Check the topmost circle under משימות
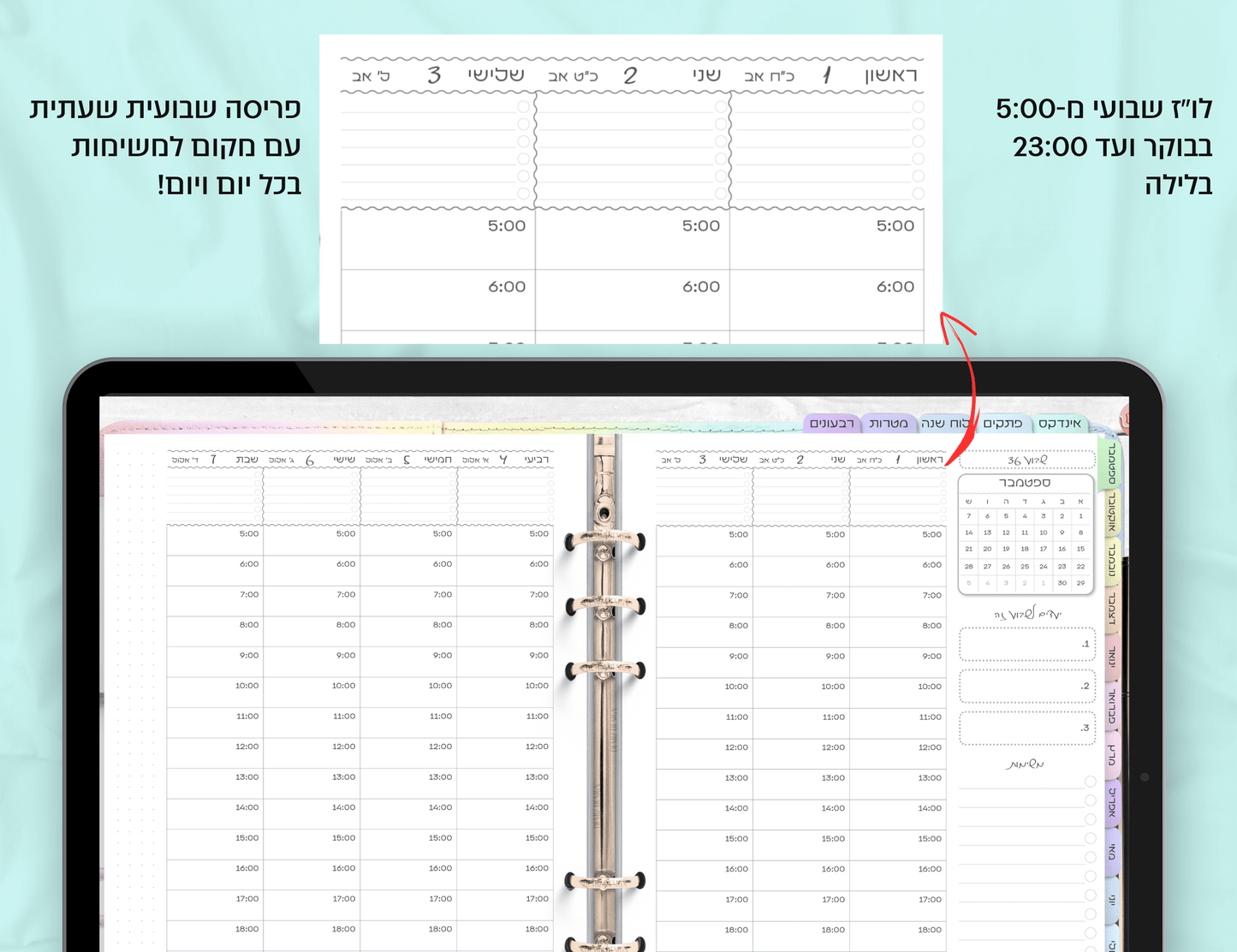 point(1090,782)
